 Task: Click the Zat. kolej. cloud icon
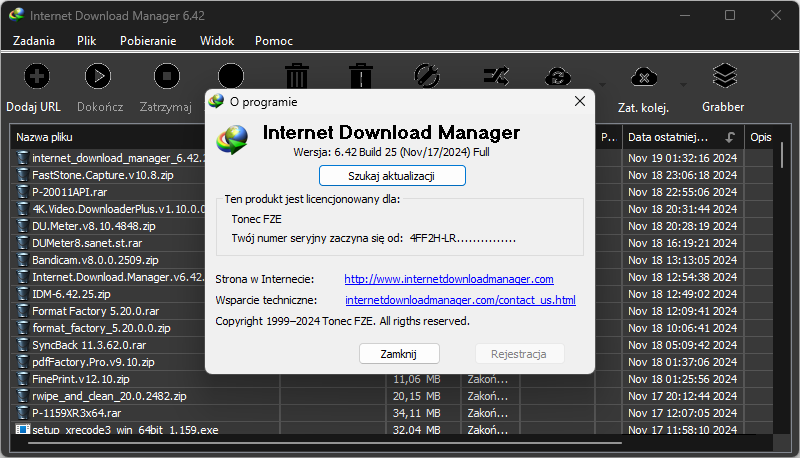644,77
